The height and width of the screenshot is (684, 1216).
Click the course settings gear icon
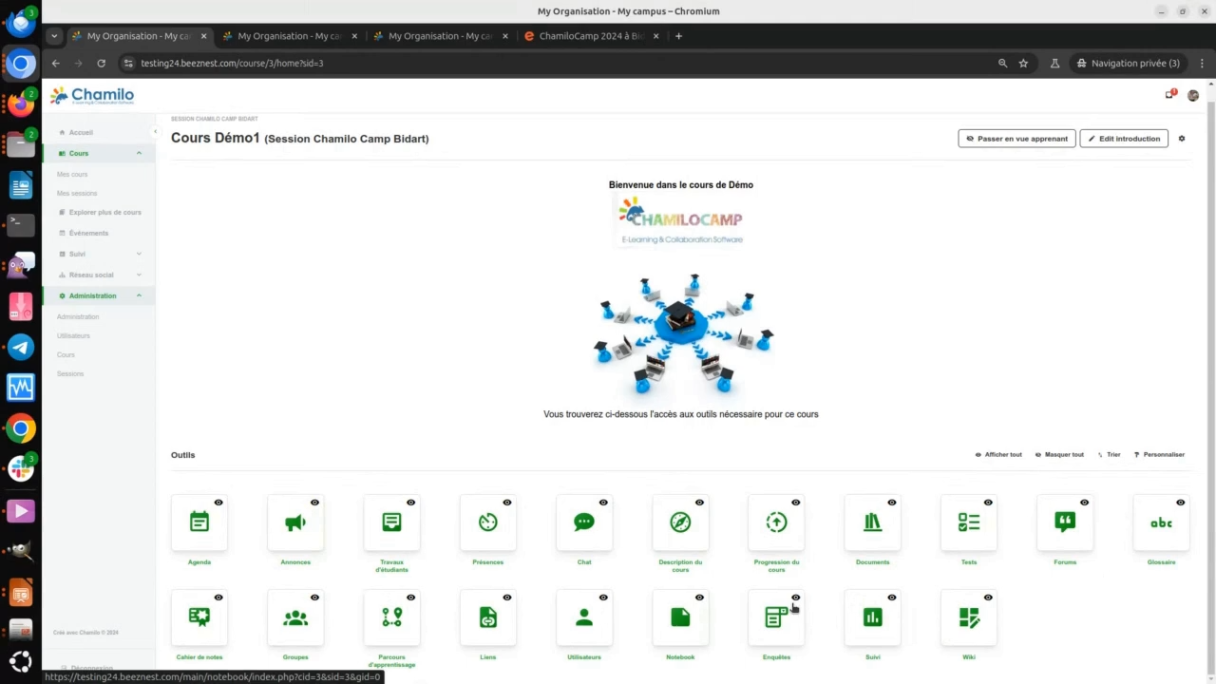1181,139
